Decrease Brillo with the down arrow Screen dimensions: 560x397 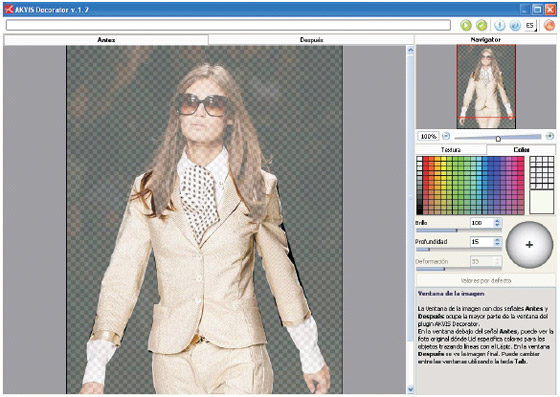tap(498, 225)
